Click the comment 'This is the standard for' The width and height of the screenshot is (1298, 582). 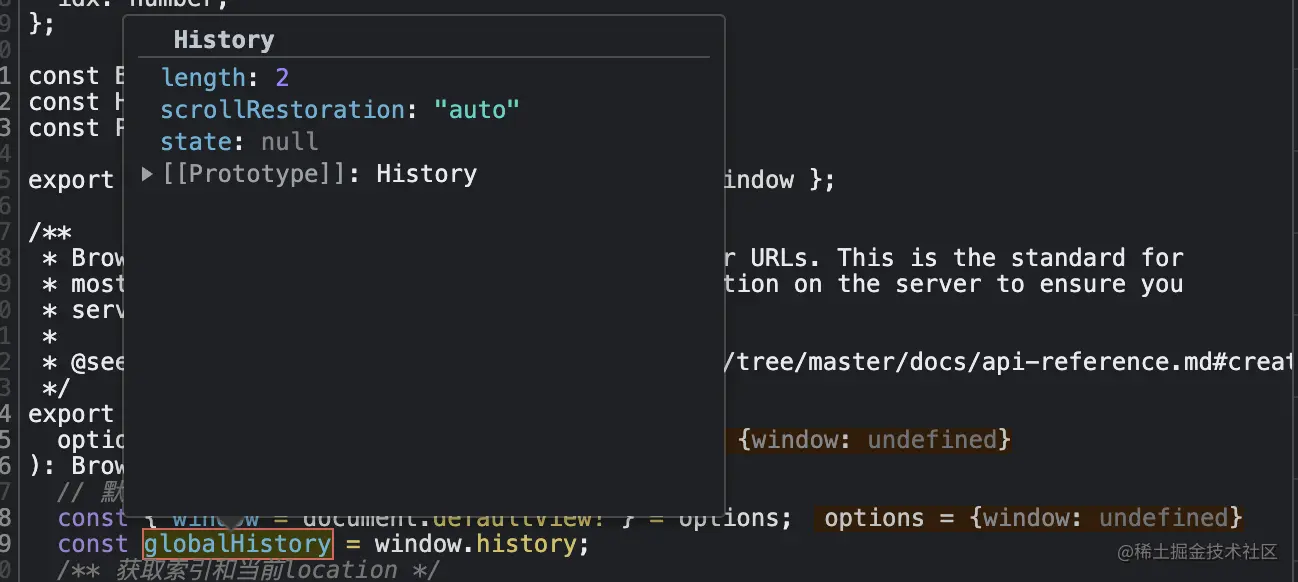click(x=1010, y=258)
